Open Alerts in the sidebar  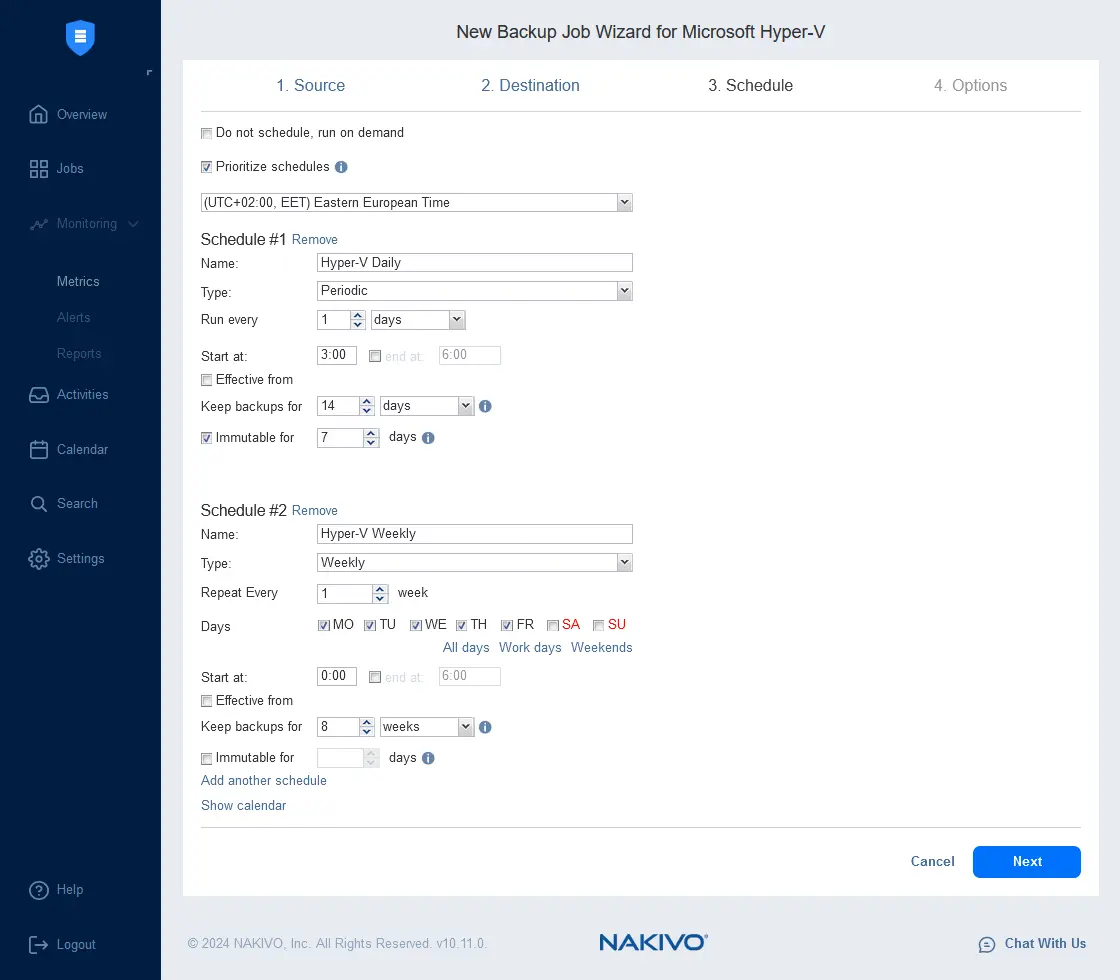click(74, 318)
